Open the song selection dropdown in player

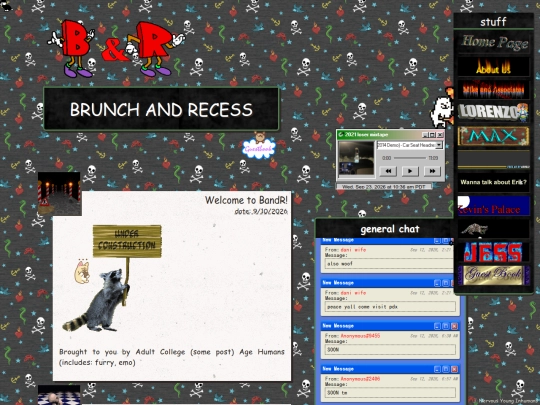[x=439, y=145]
